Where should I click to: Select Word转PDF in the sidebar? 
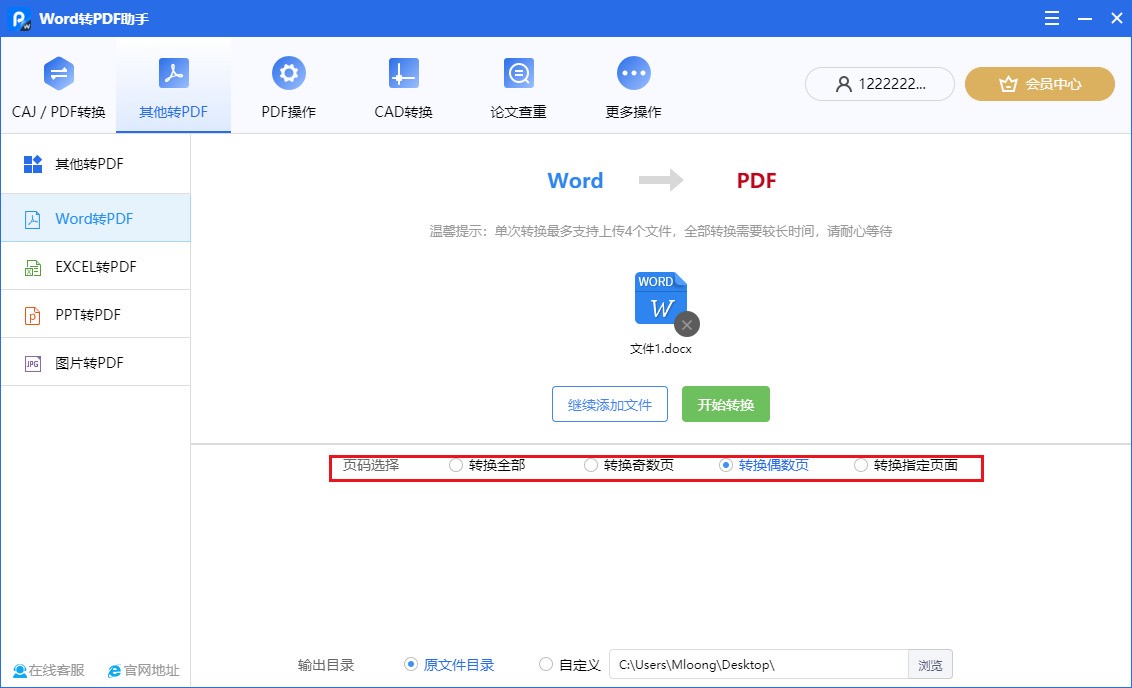coord(96,219)
